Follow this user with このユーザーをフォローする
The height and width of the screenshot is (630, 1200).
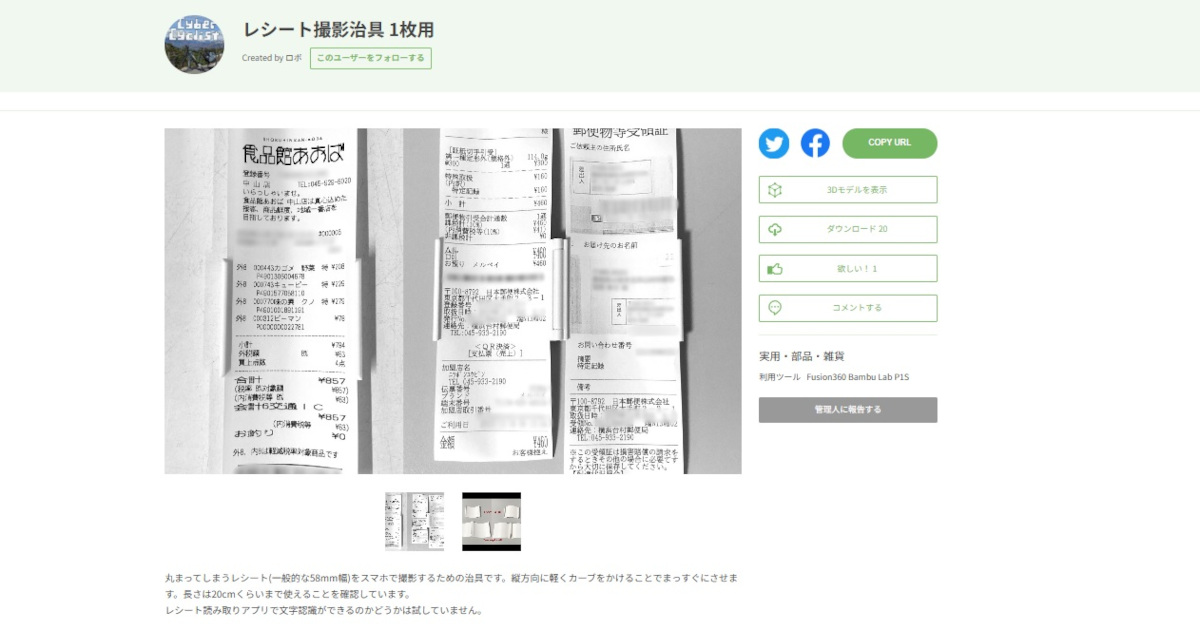tap(371, 58)
